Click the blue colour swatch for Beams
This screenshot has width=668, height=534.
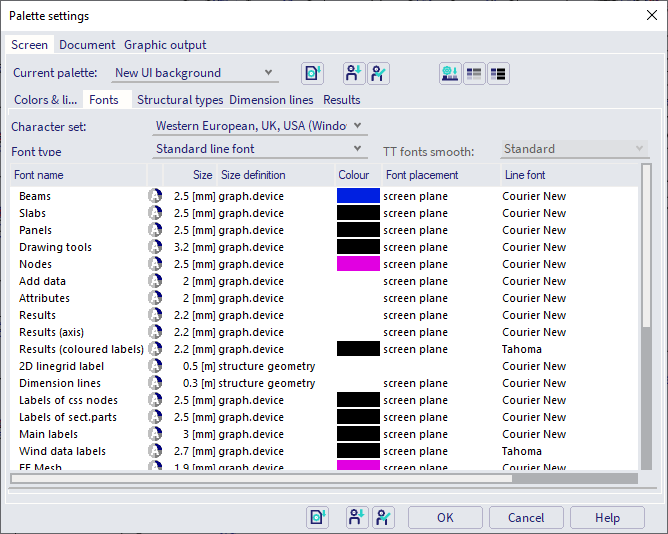(x=358, y=196)
